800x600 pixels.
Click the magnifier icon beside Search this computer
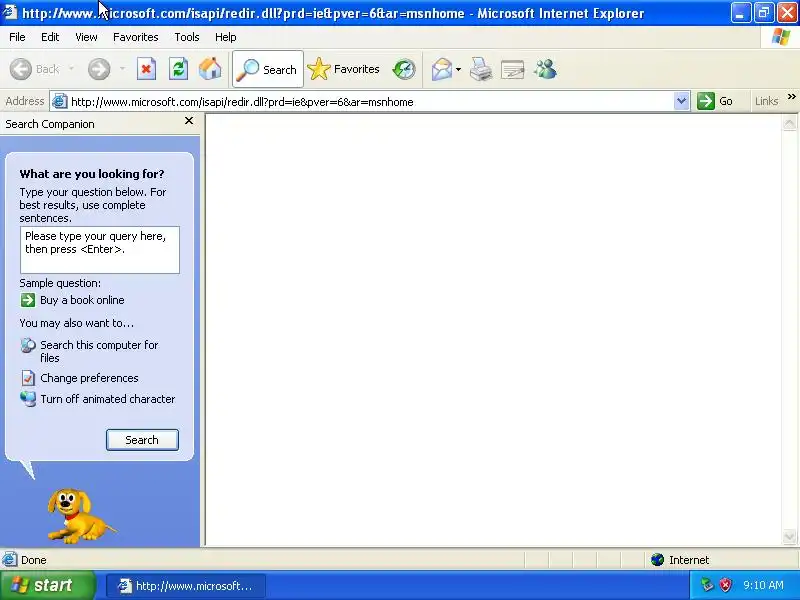click(28, 346)
